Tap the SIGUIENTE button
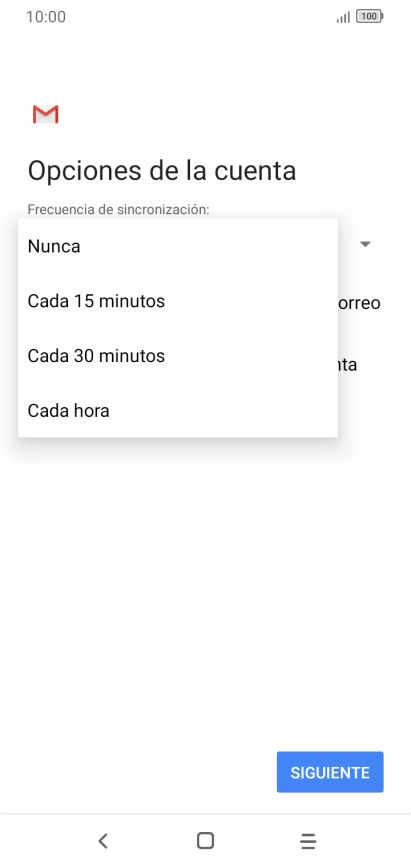 (x=330, y=772)
